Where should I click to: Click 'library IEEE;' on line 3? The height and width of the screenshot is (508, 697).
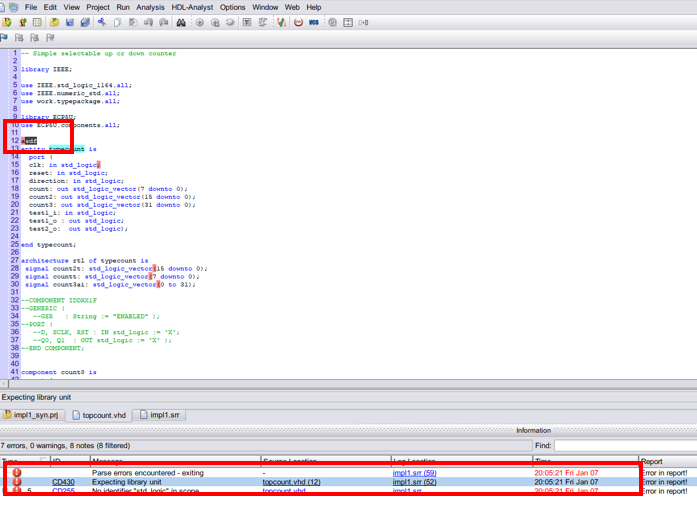(x=46, y=69)
